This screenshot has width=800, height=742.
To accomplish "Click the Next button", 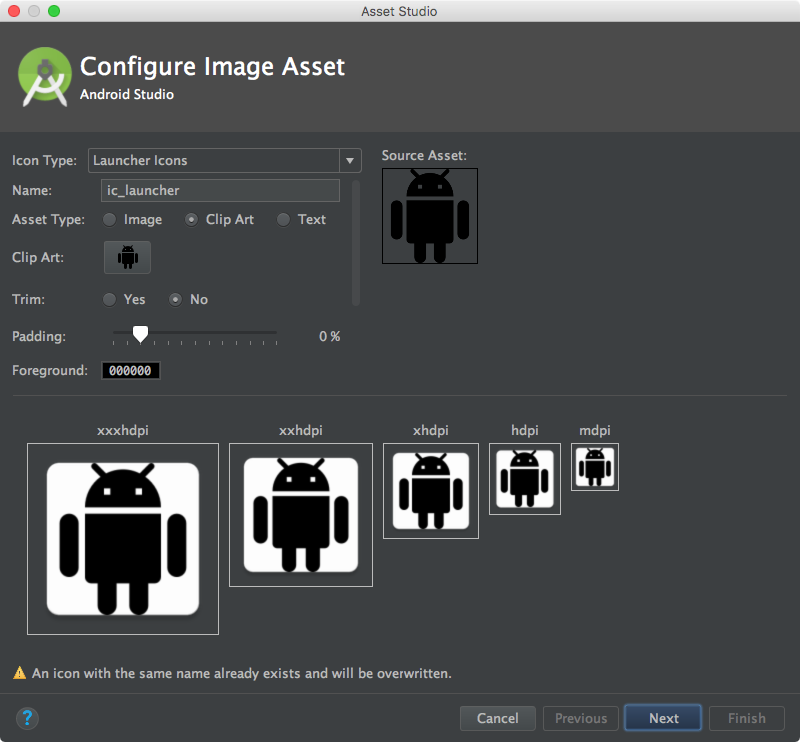I will (x=663, y=718).
